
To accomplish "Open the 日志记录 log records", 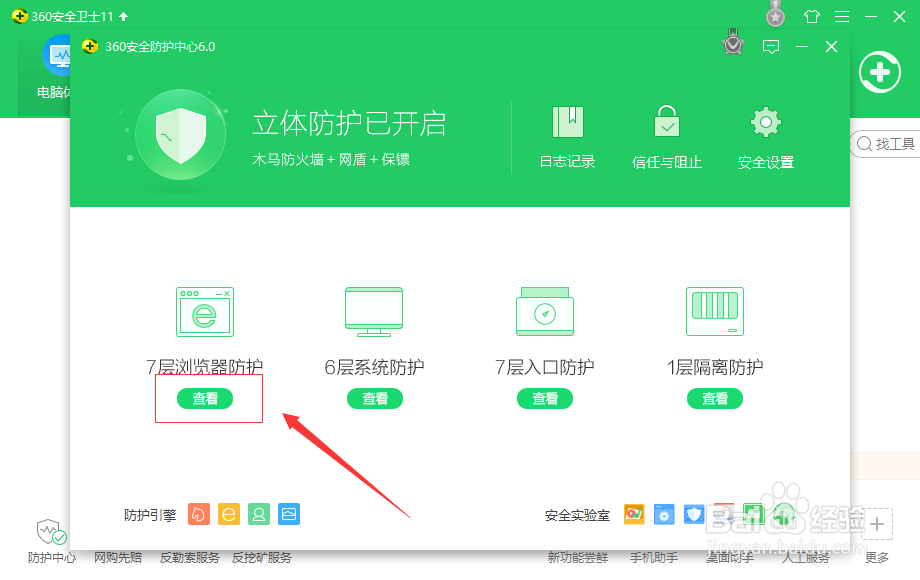I will pos(567,137).
